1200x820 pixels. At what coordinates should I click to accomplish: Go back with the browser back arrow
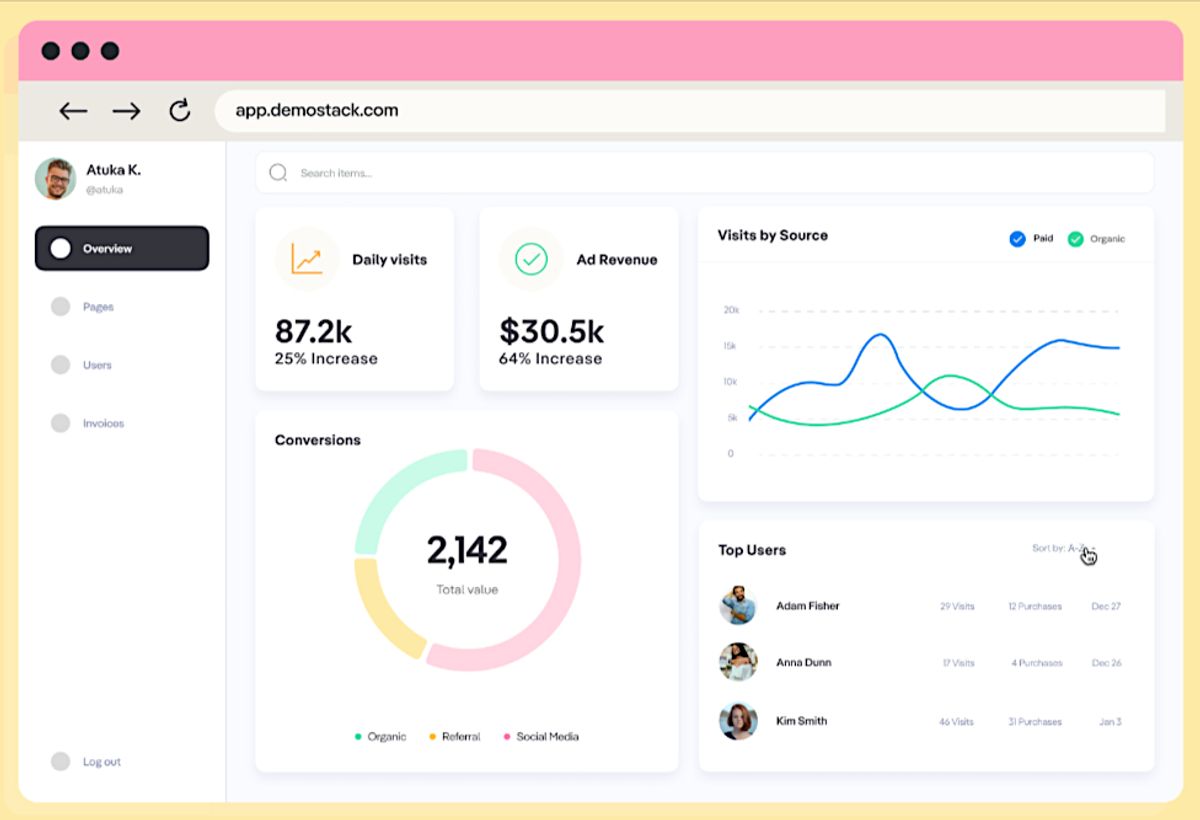[x=73, y=111]
